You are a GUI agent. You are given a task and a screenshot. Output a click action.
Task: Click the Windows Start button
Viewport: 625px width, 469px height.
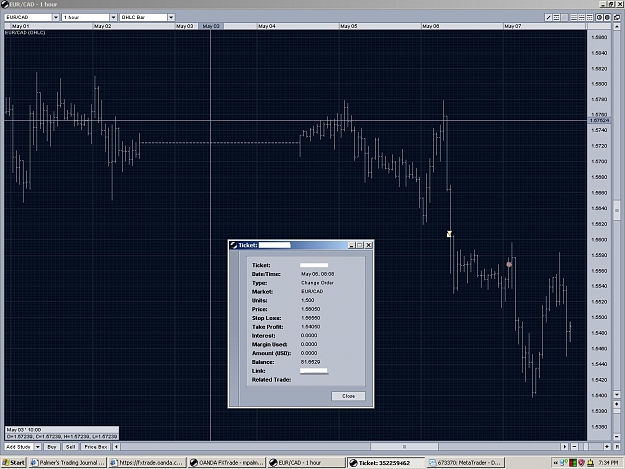click(13, 463)
